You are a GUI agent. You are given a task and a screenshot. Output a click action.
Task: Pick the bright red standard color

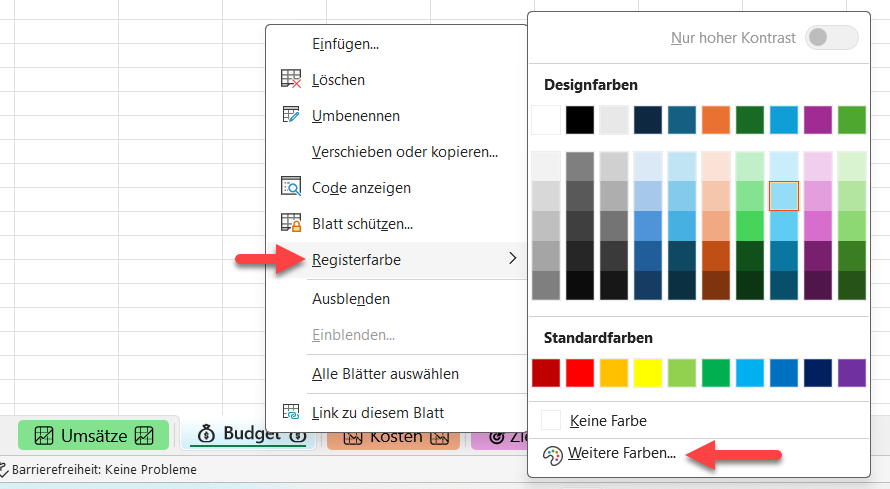coord(580,373)
